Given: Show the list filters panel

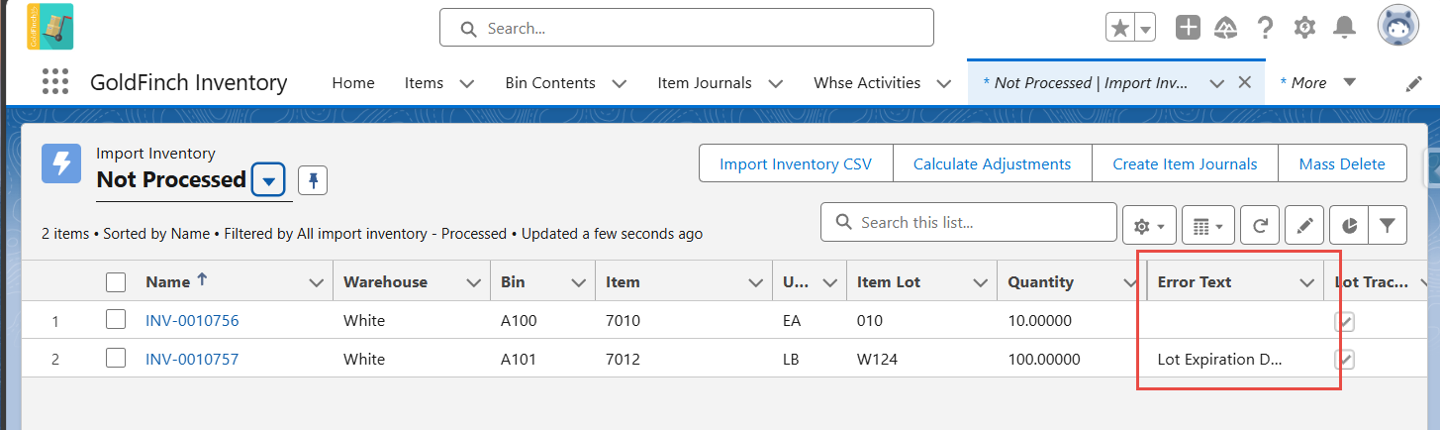Looking at the screenshot, I should point(1387,226).
